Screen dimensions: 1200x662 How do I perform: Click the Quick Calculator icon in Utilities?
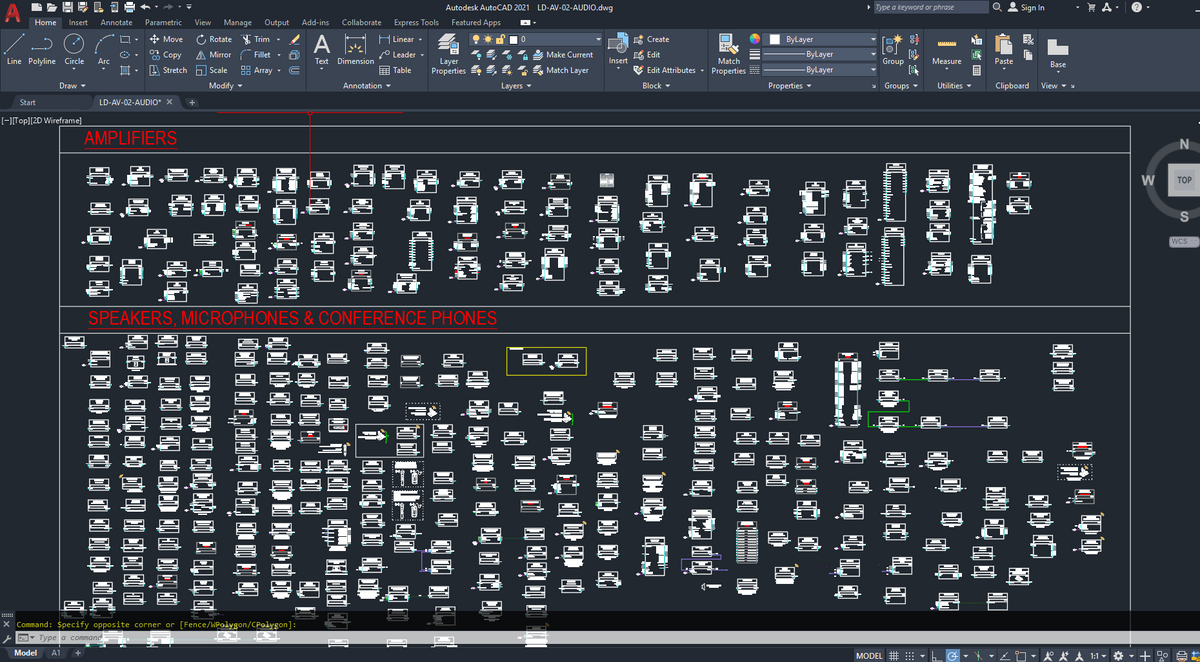pos(977,70)
